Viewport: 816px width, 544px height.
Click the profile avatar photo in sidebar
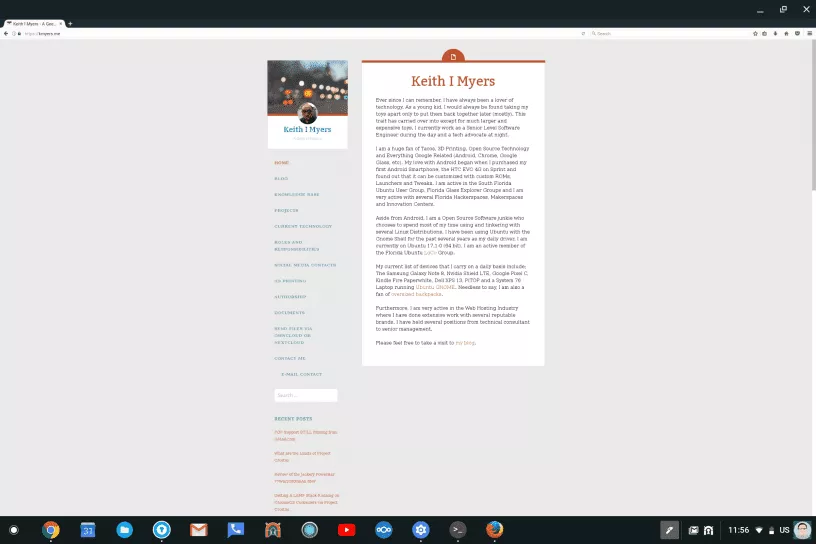[x=307, y=113]
